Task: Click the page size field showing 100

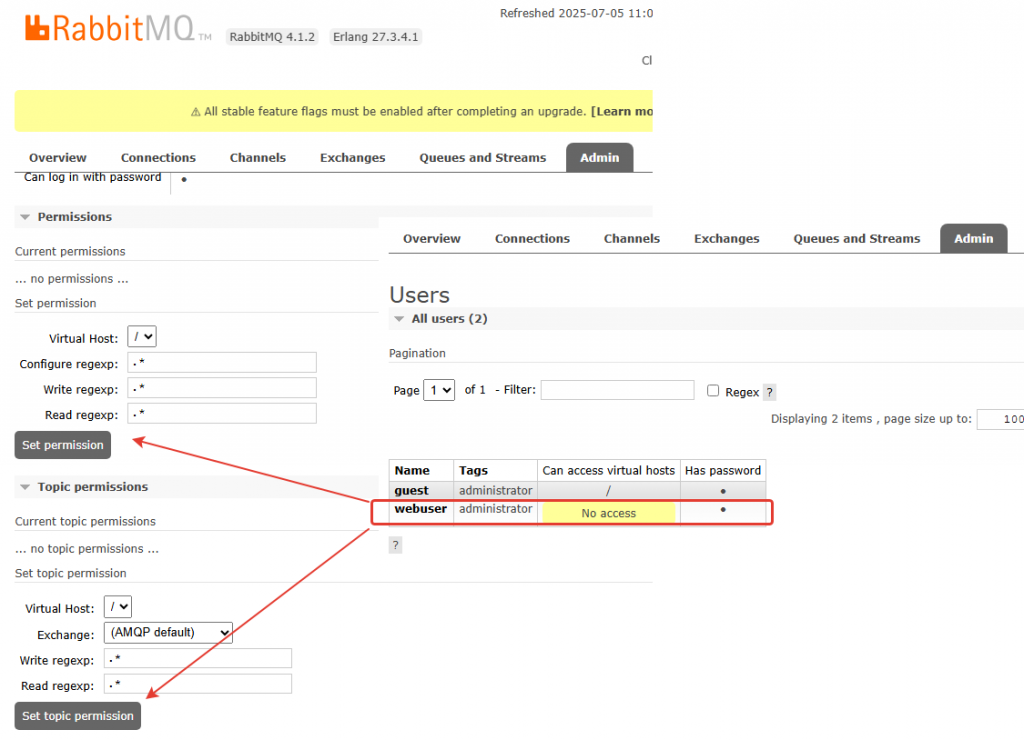Action: [1000, 419]
